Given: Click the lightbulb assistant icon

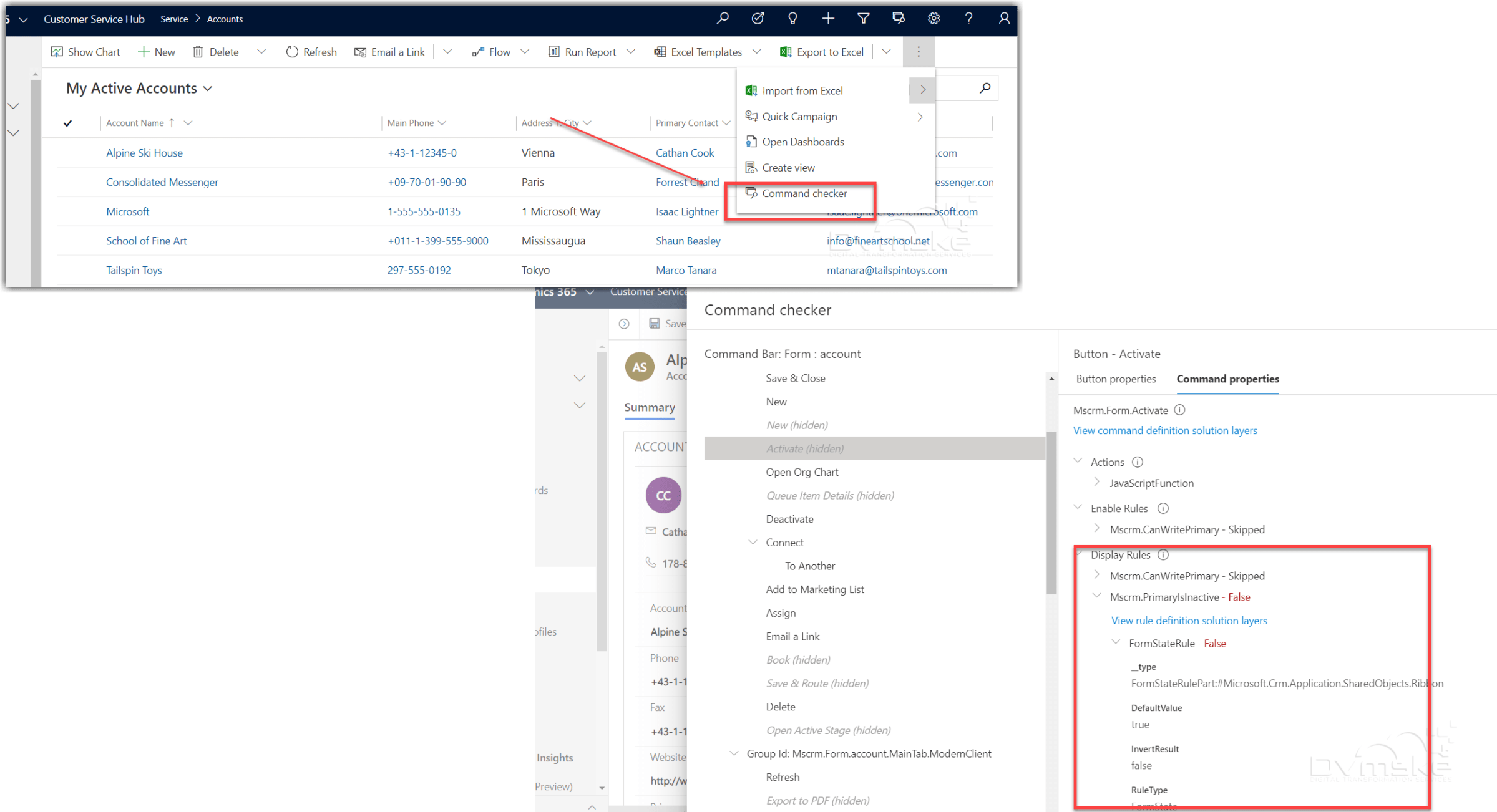Looking at the screenshot, I should pyautogui.click(x=792, y=19).
